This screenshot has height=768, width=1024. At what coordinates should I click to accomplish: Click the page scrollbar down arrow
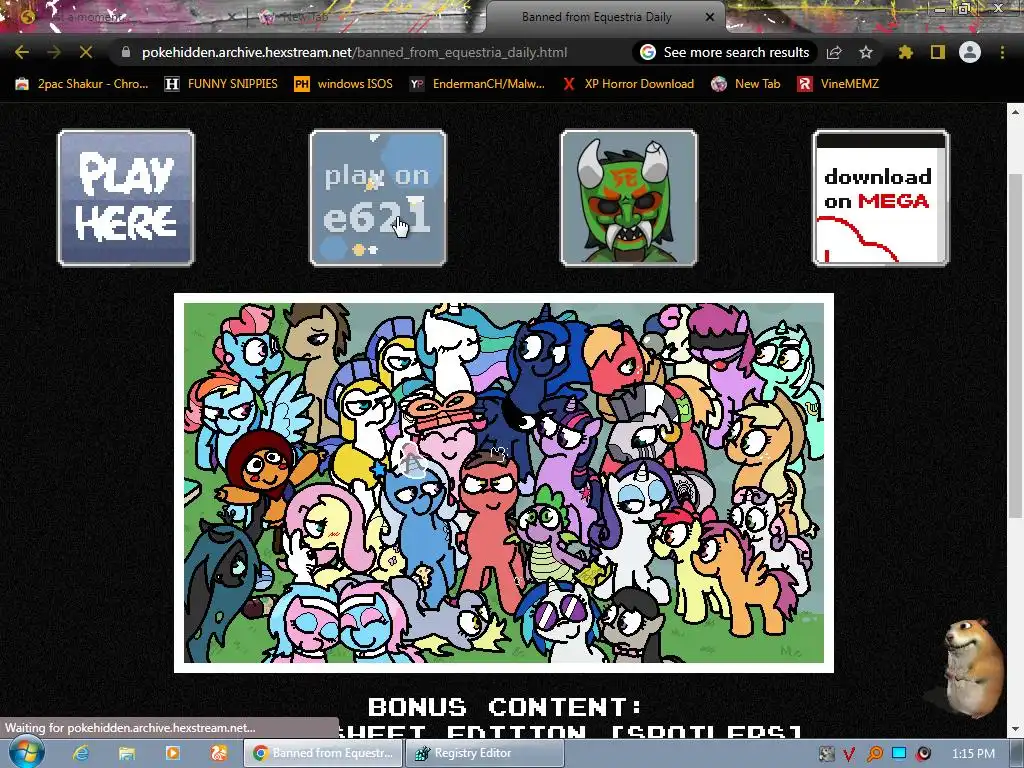[1015, 728]
